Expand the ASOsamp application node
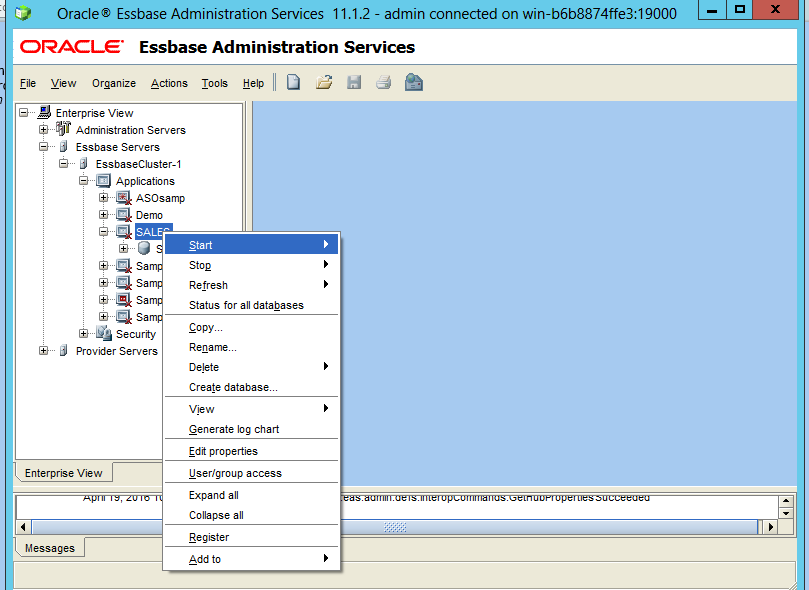Image resolution: width=809 pixels, height=590 pixels. tap(104, 198)
